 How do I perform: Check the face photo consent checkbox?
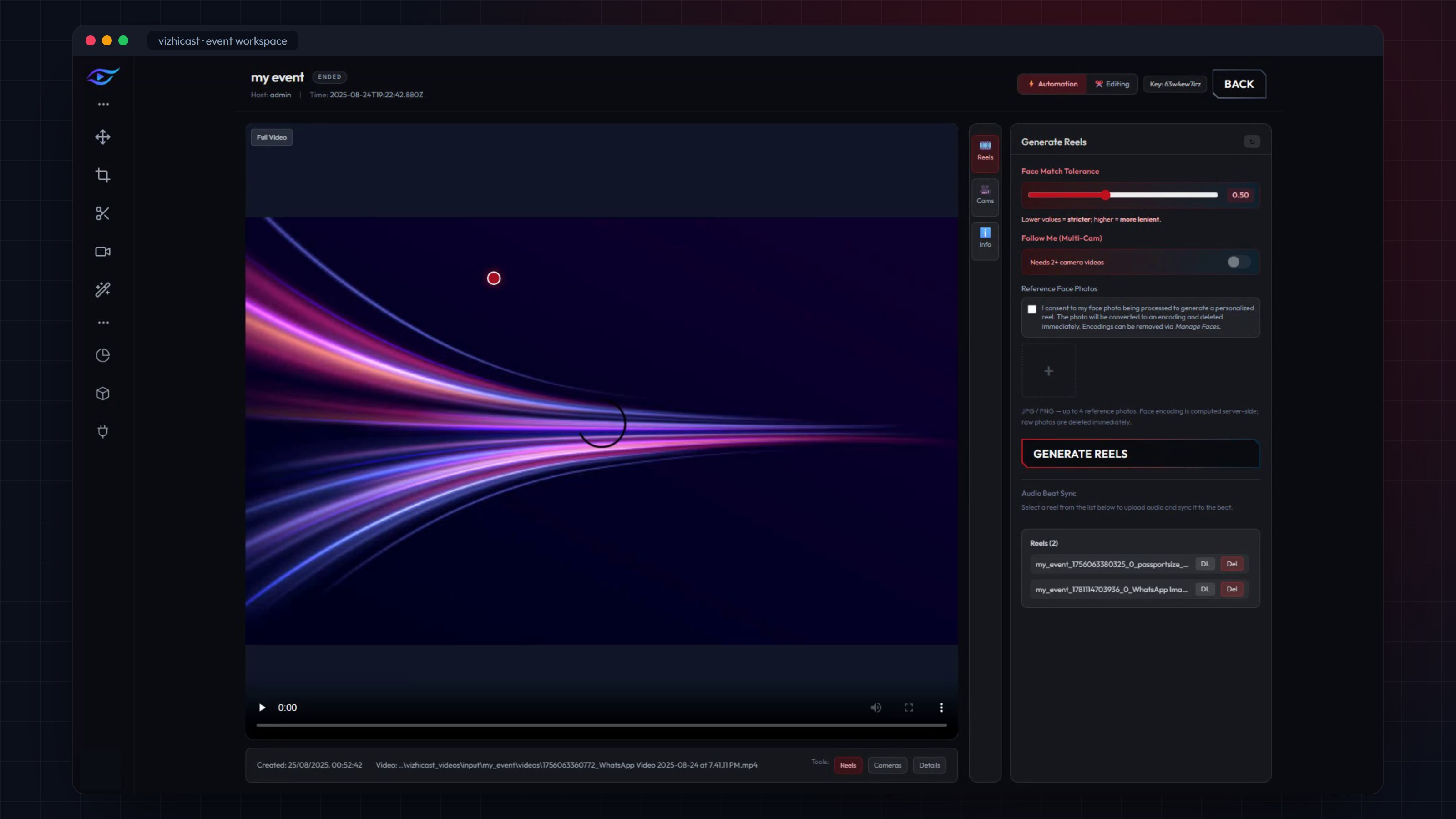coord(1032,309)
